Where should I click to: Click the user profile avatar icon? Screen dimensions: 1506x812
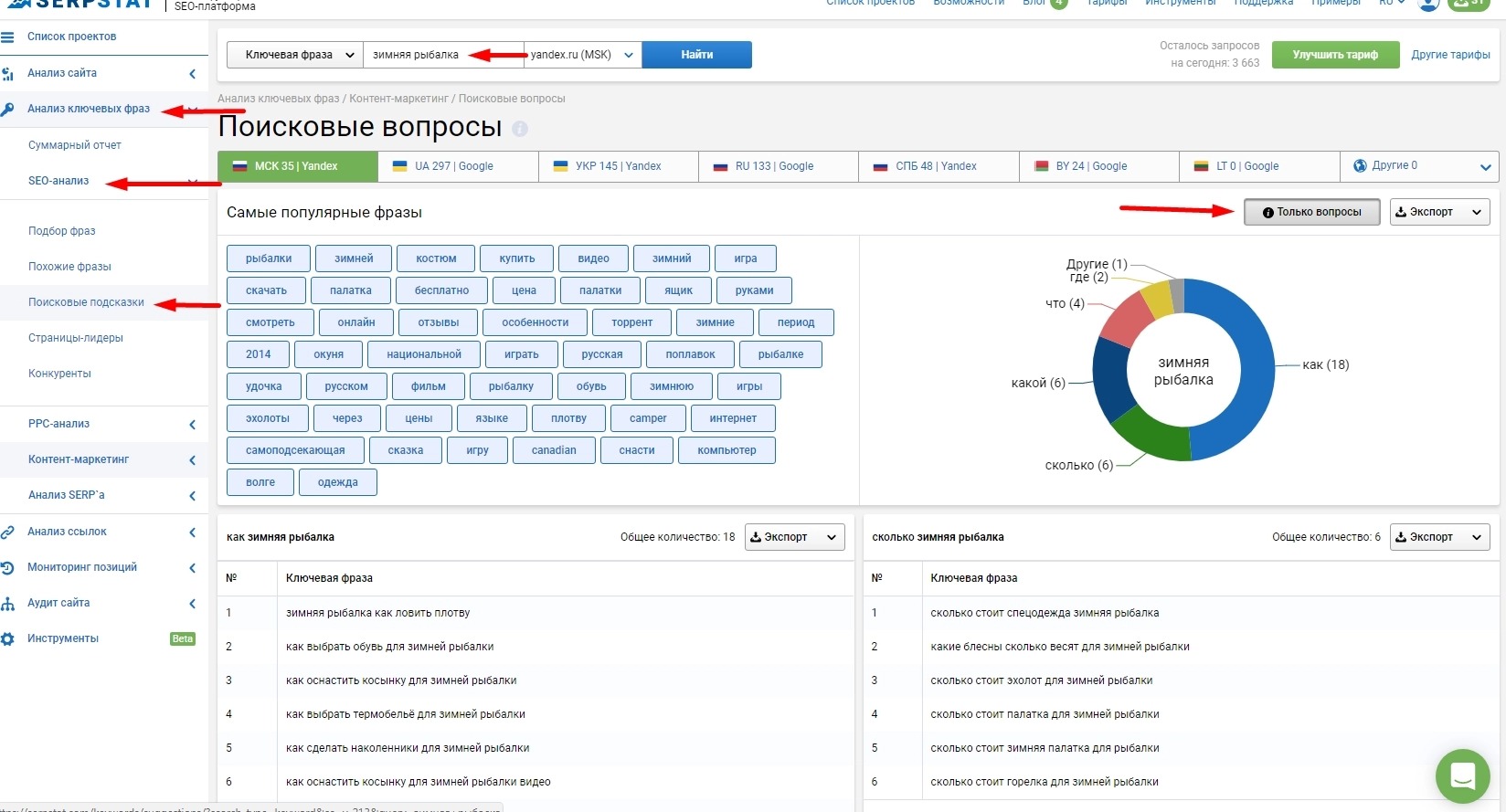click(1428, 4)
